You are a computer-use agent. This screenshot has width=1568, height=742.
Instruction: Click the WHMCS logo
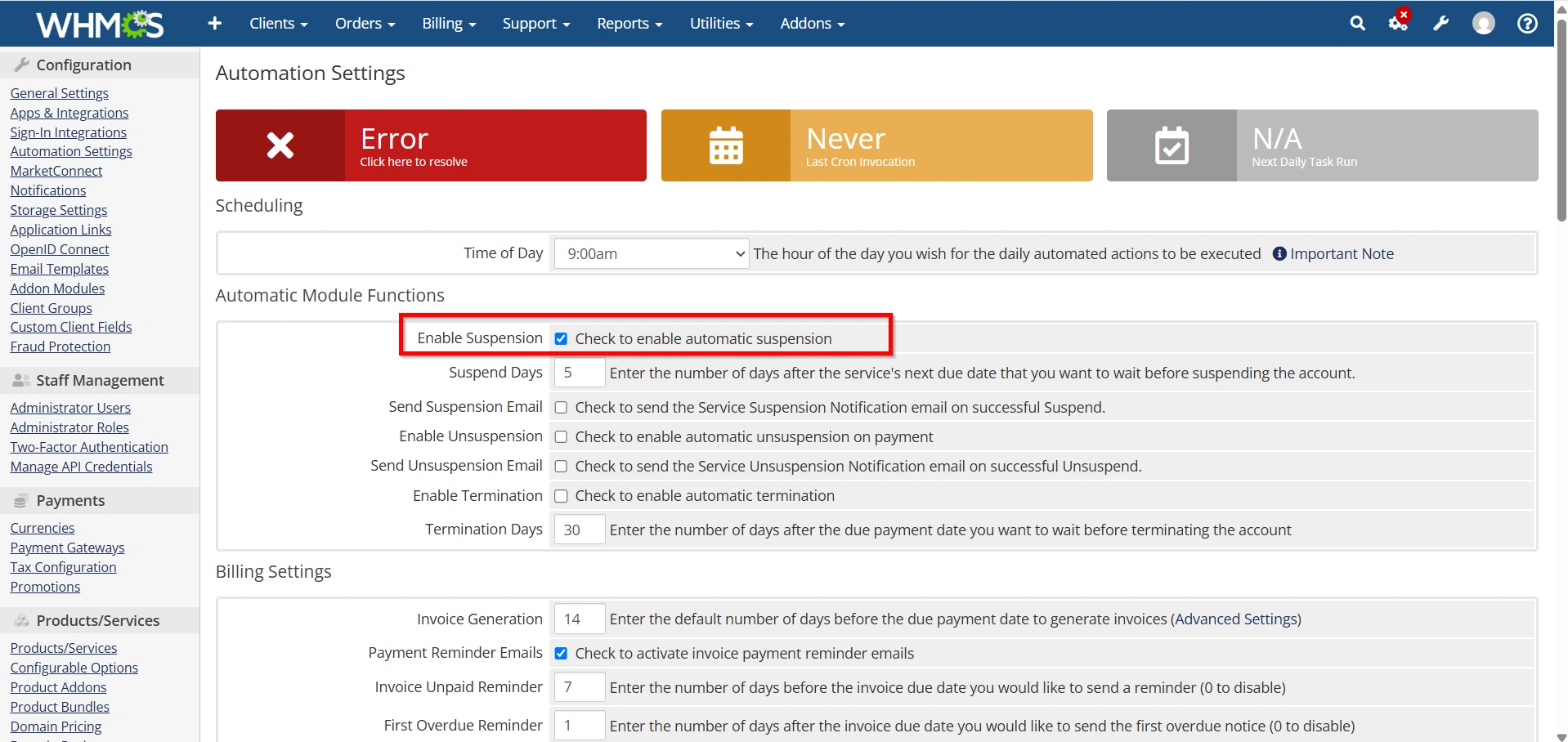point(100,24)
